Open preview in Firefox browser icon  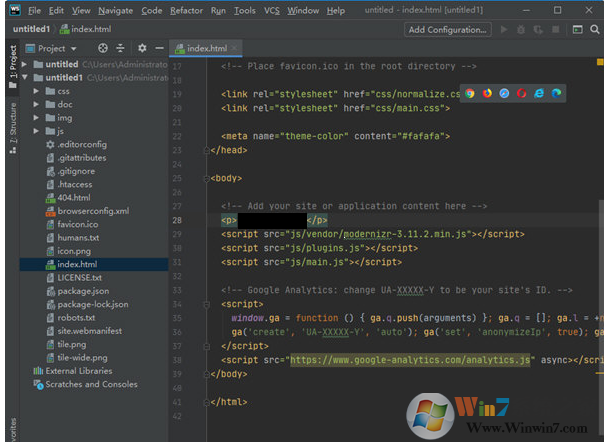[488, 93]
